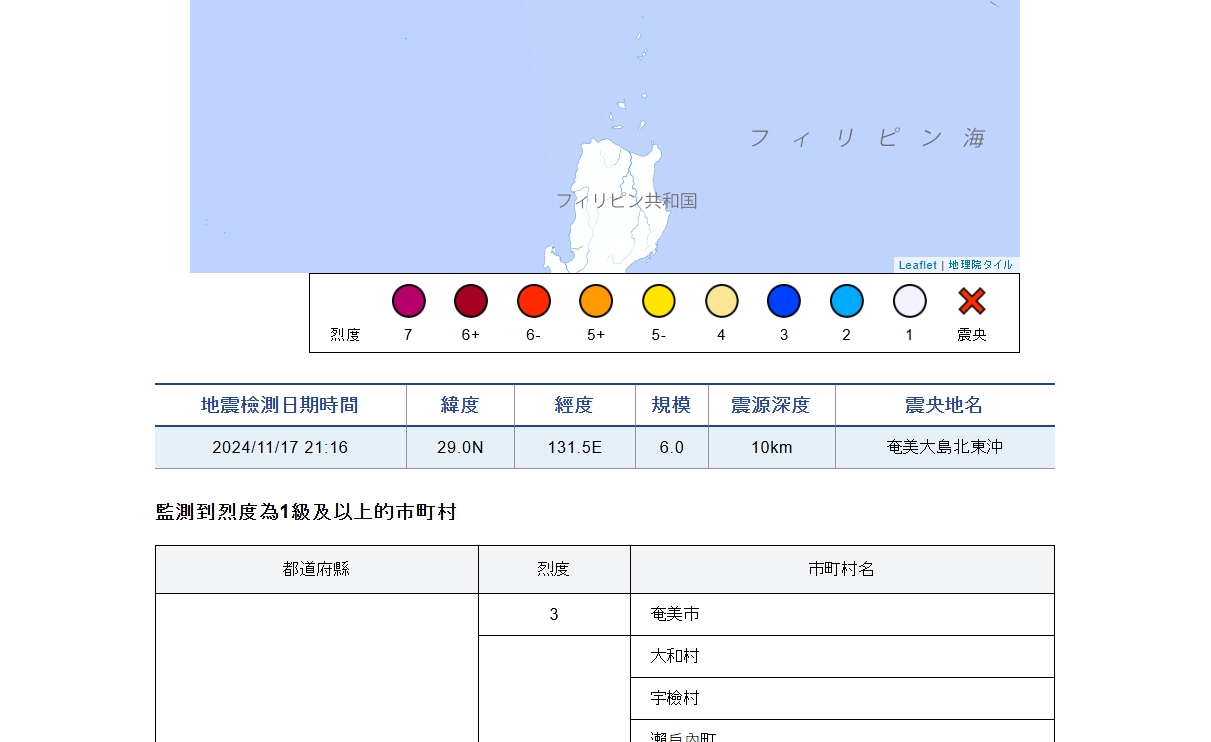
Task: Click the intensity 6+ dark red circle
Action: (x=471, y=301)
